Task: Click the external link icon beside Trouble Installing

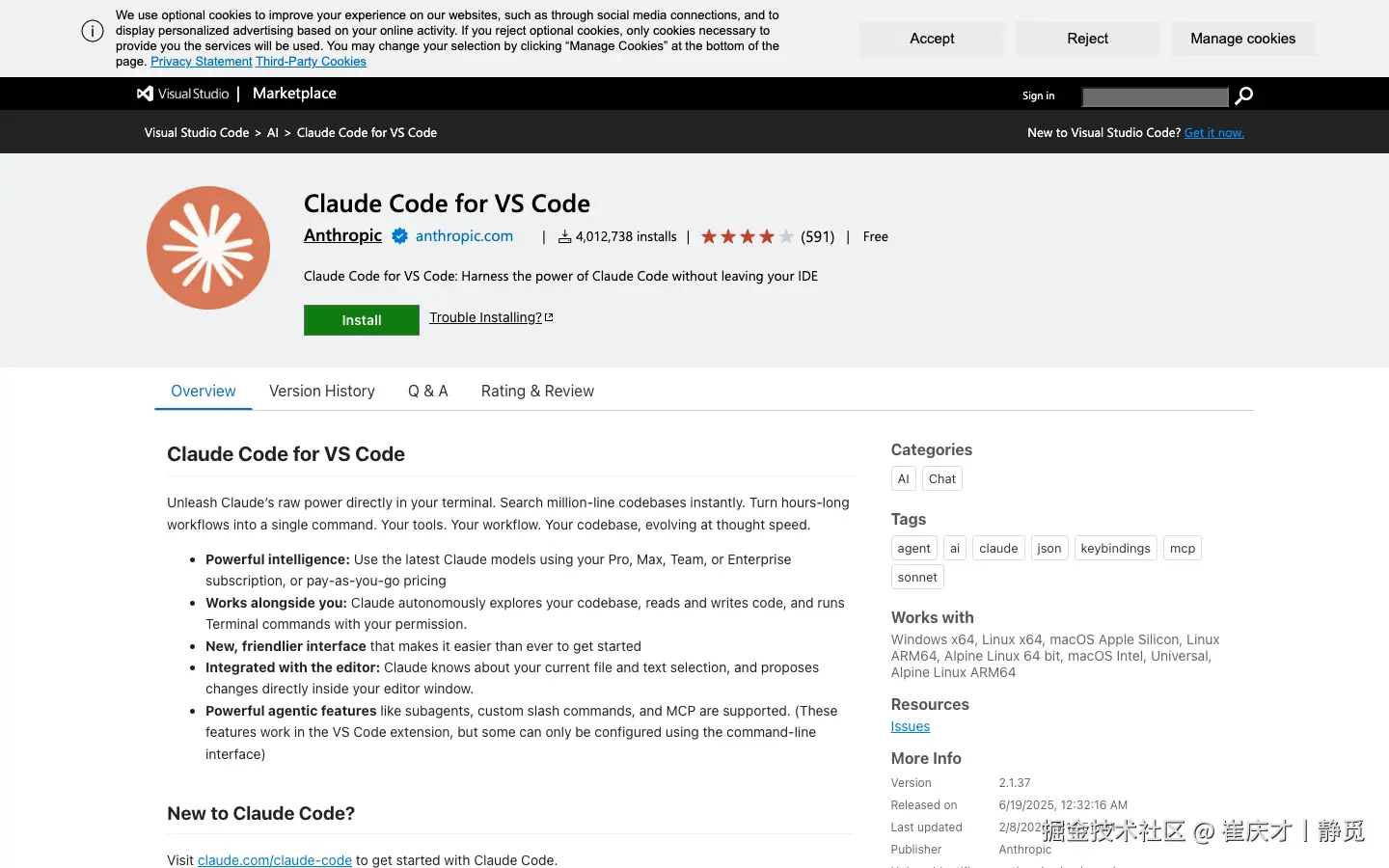Action: (548, 315)
